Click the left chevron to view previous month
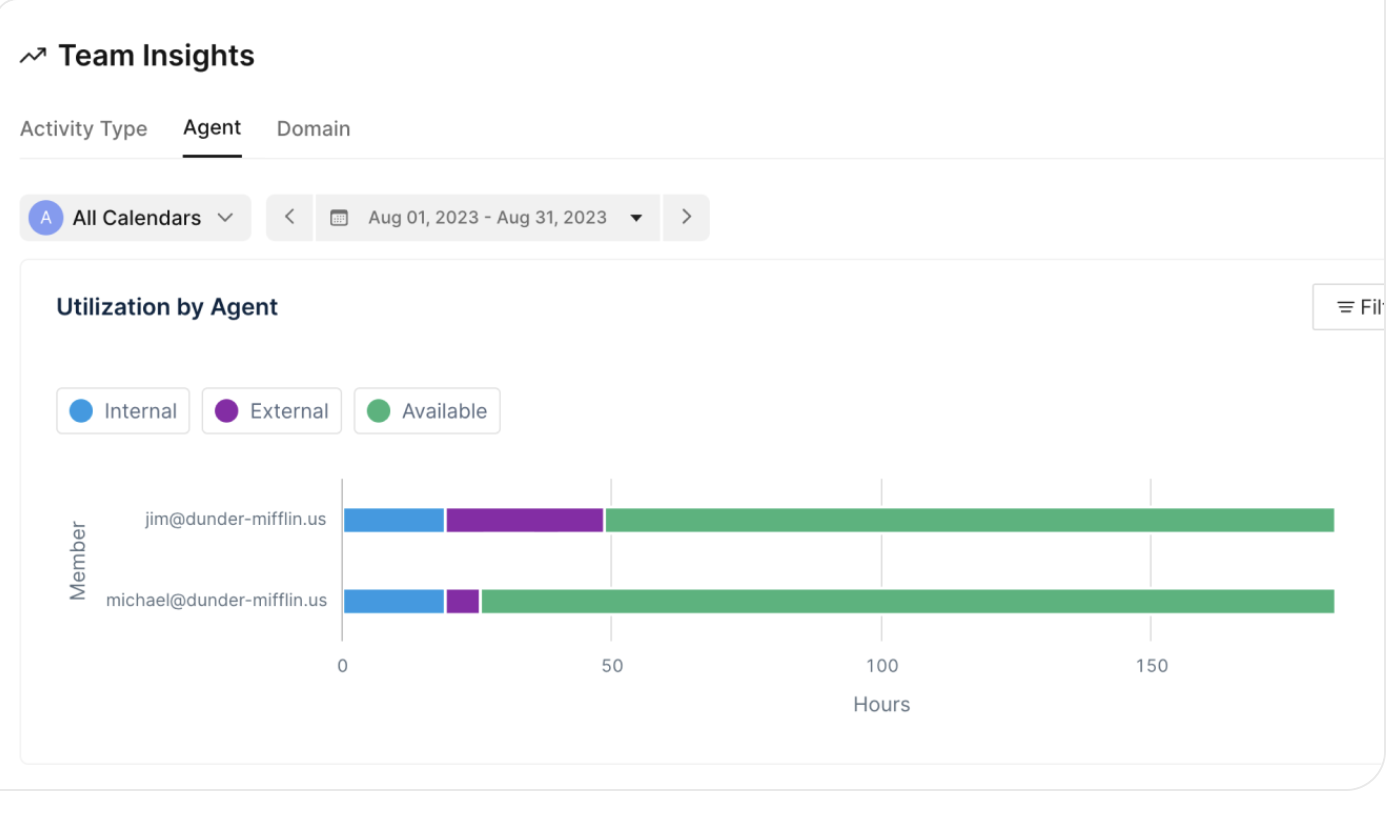Viewport: 1388px width, 816px height. 289,217
